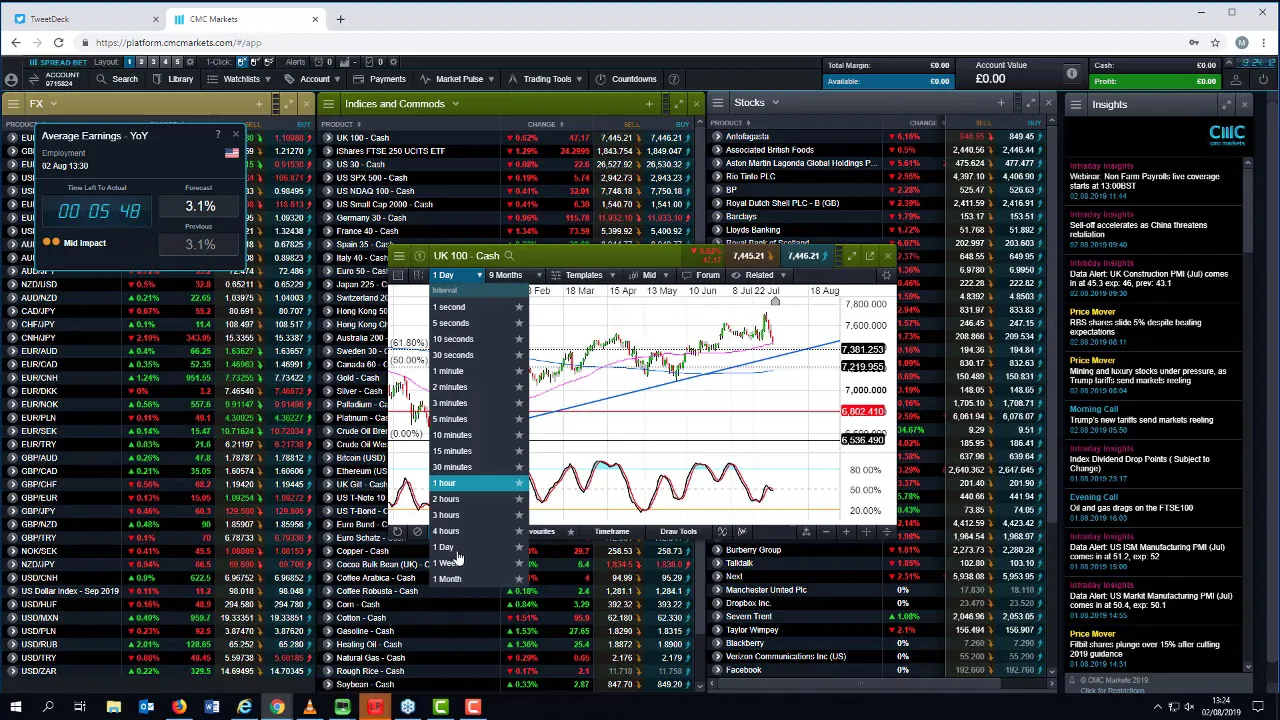Expand the FX watchlist name dropdown

point(54,104)
